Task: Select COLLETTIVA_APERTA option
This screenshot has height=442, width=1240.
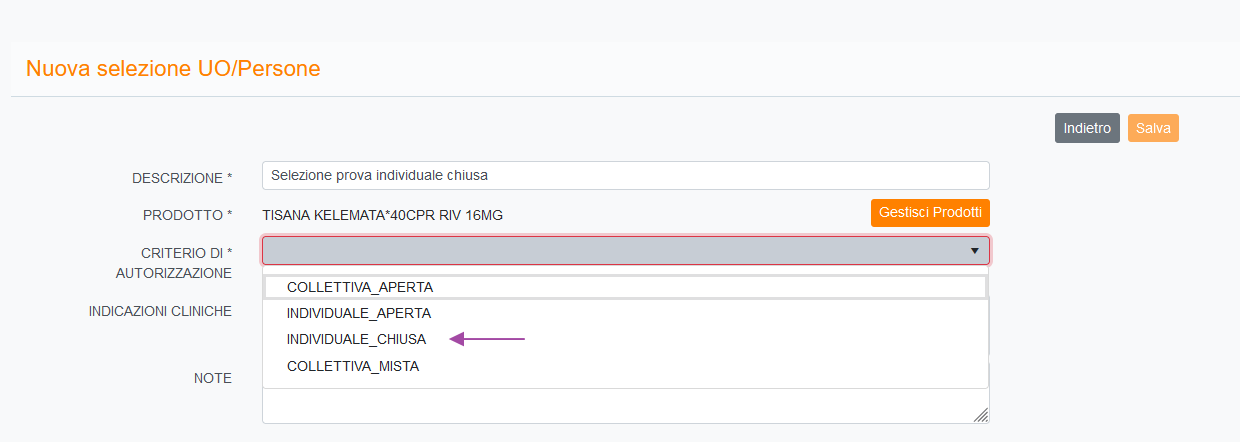Action: click(360, 287)
